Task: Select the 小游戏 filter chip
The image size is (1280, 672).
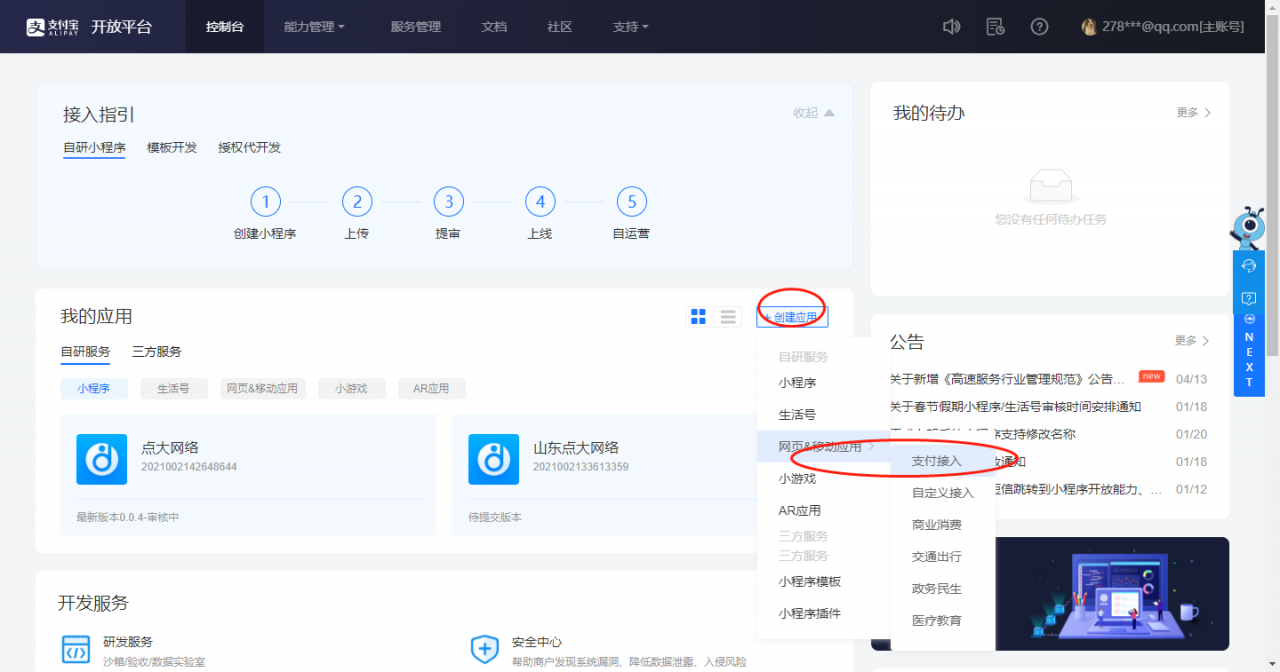Action: tap(352, 389)
